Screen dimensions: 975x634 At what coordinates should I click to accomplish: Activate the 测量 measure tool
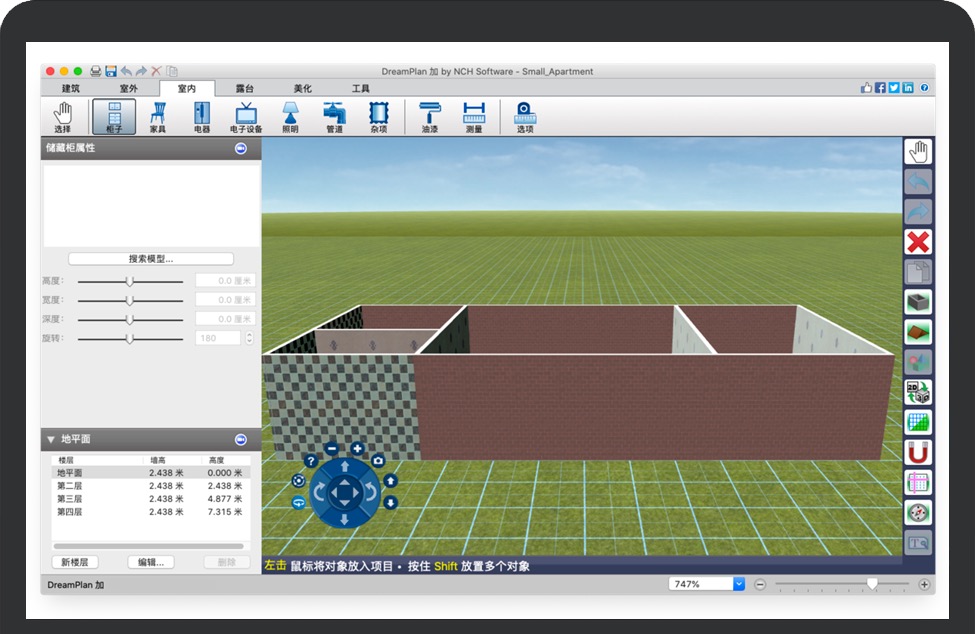pyautogui.click(x=474, y=116)
